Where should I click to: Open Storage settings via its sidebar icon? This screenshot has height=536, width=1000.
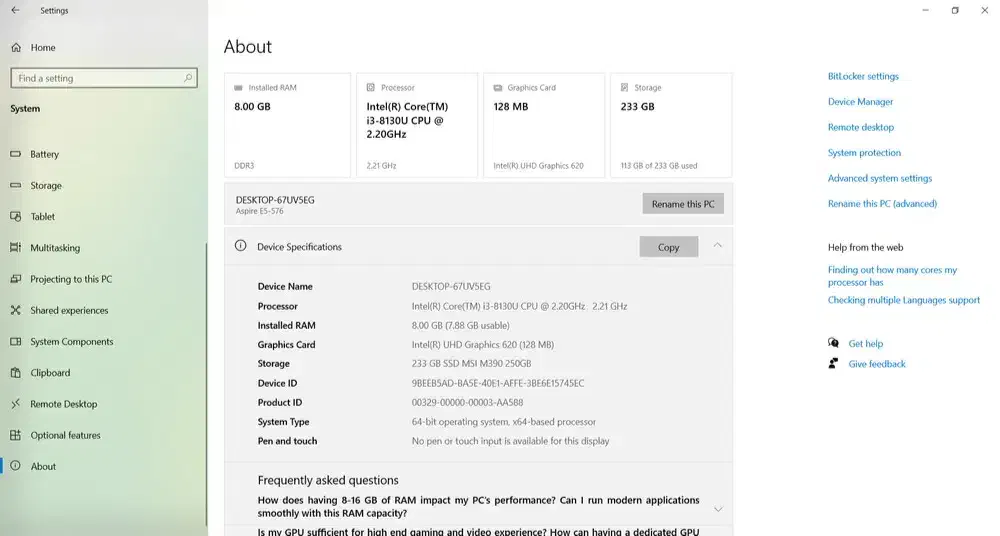click(x=15, y=186)
